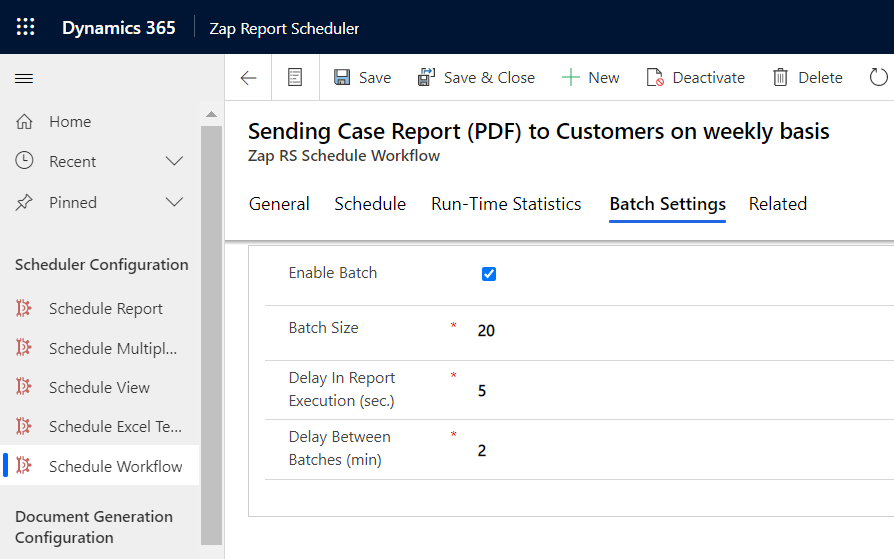
Task: Click the Save & Close label
Action: 489,78
